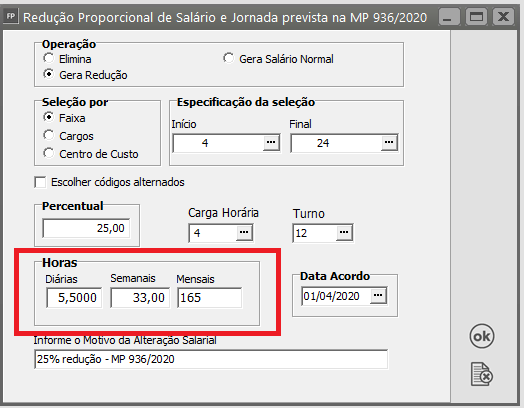
Task: Click the Motivo da Alteração Salarial field
Action: click(x=211, y=359)
